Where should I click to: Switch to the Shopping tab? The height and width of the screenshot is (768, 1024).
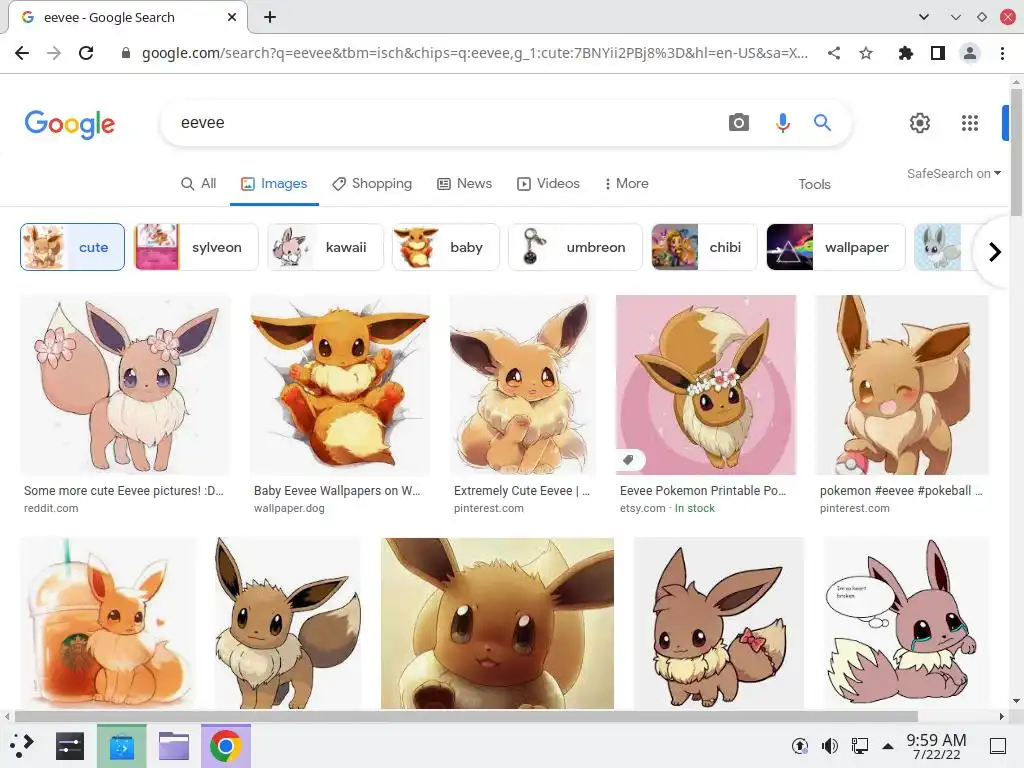tap(372, 184)
